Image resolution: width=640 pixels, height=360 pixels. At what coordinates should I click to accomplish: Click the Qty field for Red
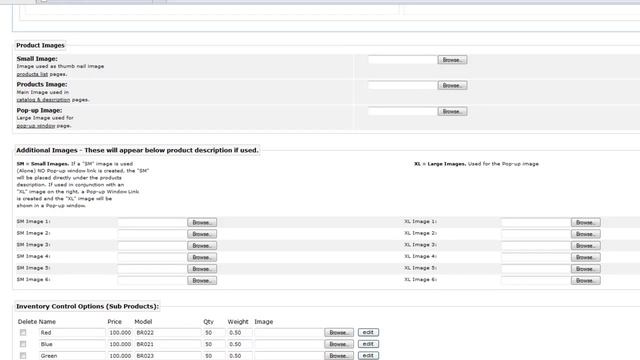tap(214, 333)
